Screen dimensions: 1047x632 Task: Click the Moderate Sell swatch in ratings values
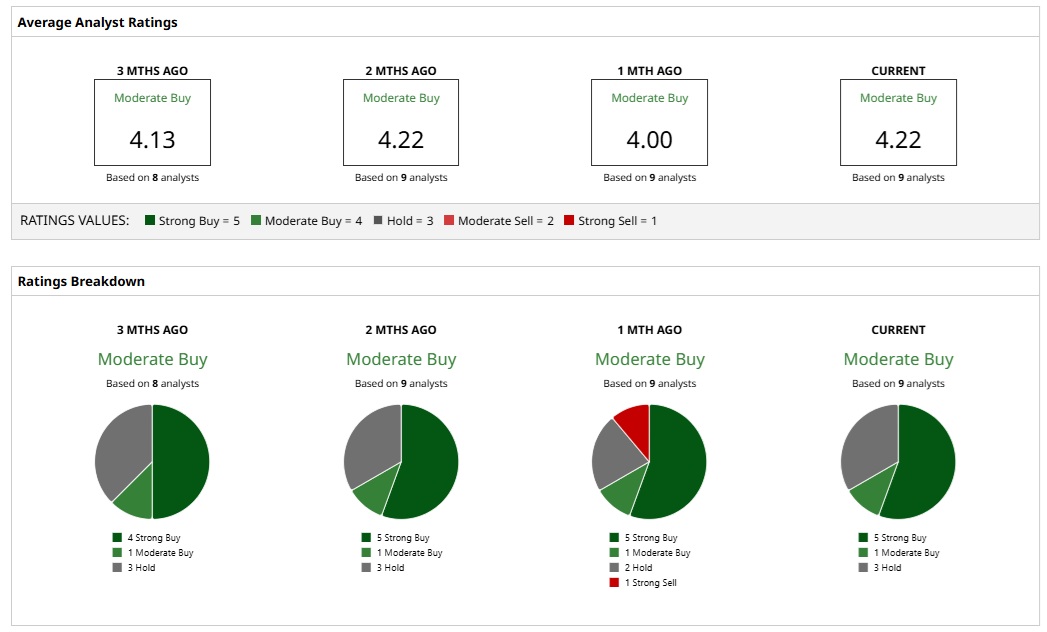(x=449, y=220)
